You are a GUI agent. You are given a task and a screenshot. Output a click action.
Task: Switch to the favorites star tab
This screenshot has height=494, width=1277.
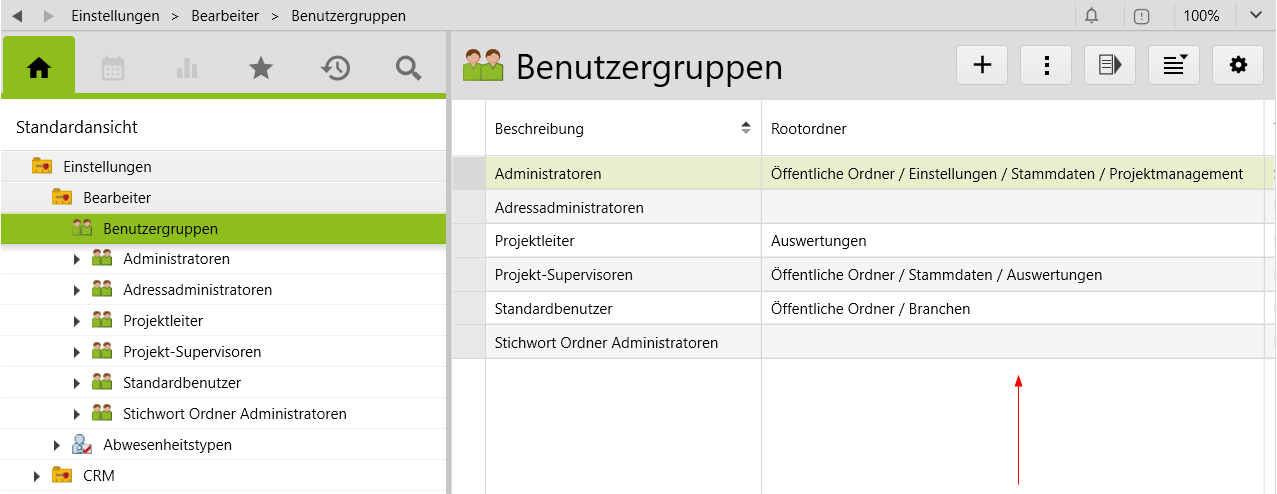(261, 68)
